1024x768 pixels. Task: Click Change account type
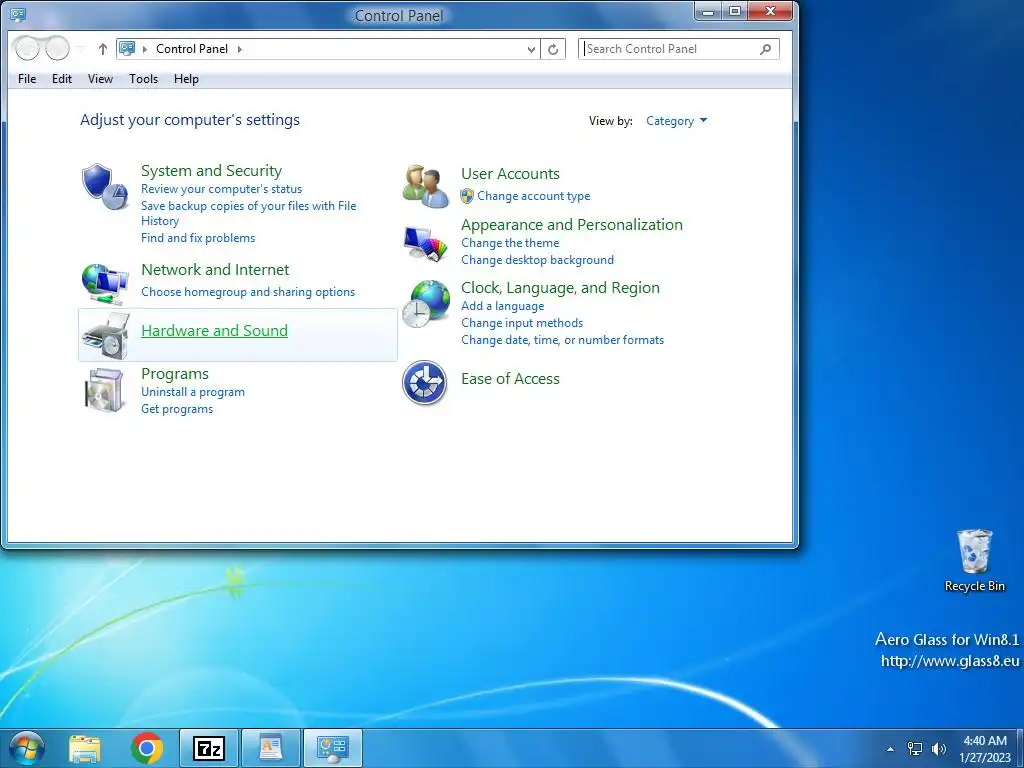(x=534, y=196)
